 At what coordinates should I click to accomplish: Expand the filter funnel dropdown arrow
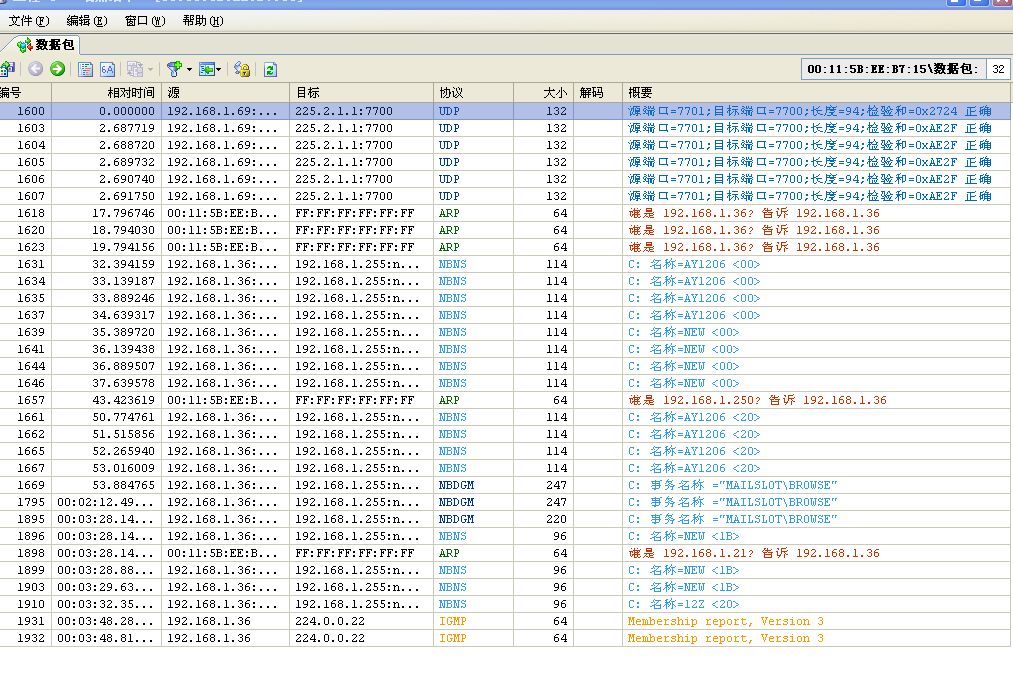pos(189,69)
